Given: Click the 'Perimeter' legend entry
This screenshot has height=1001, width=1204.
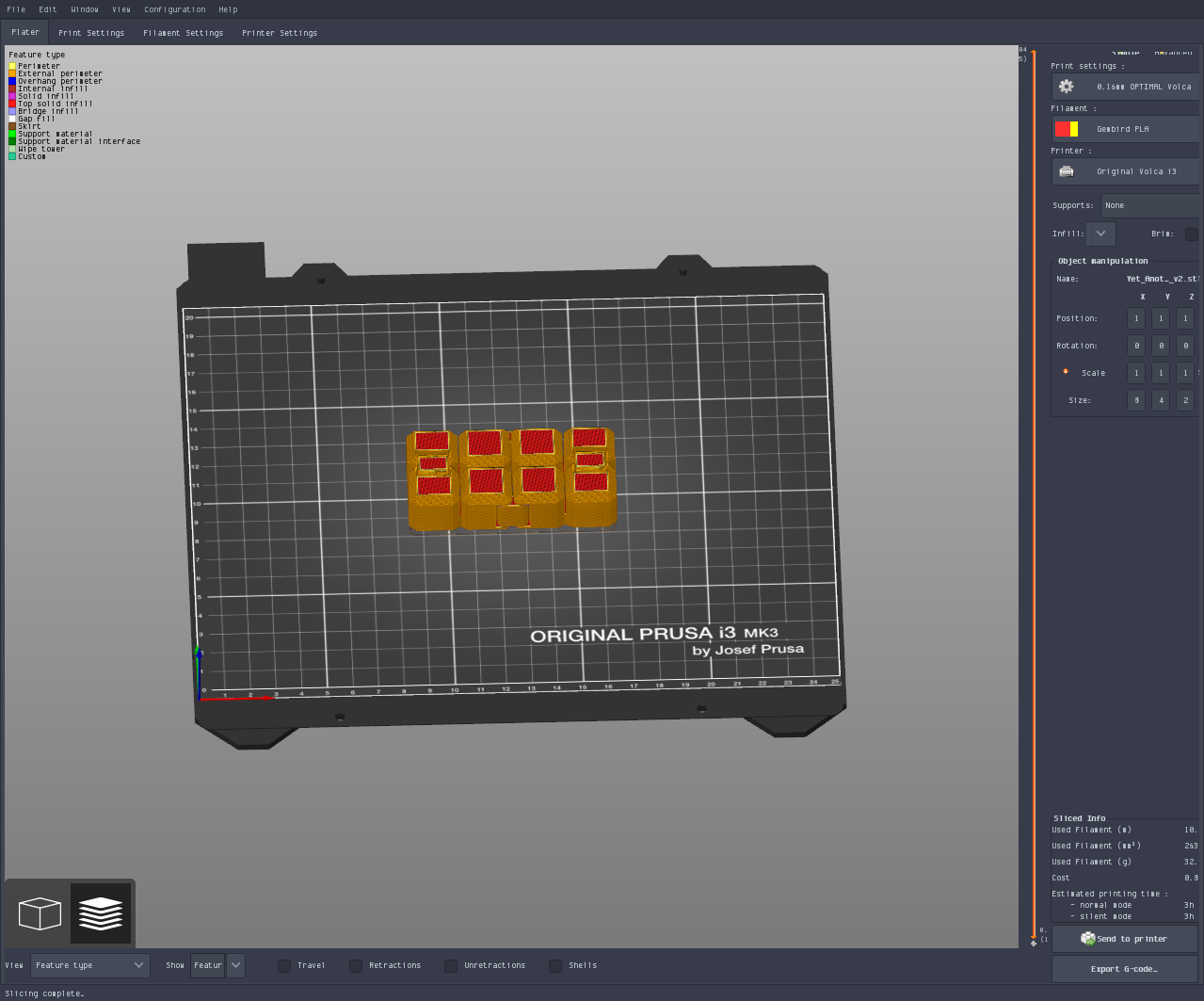Looking at the screenshot, I should pyautogui.click(x=34, y=66).
